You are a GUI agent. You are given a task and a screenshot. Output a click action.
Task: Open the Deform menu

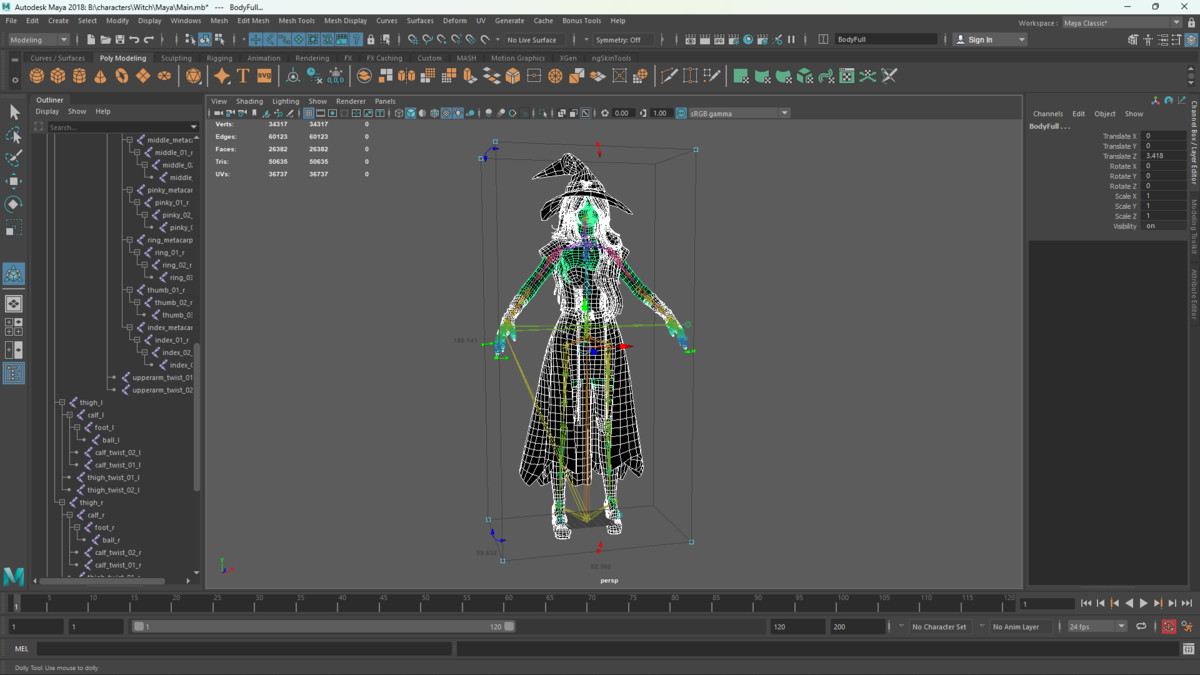(455, 19)
